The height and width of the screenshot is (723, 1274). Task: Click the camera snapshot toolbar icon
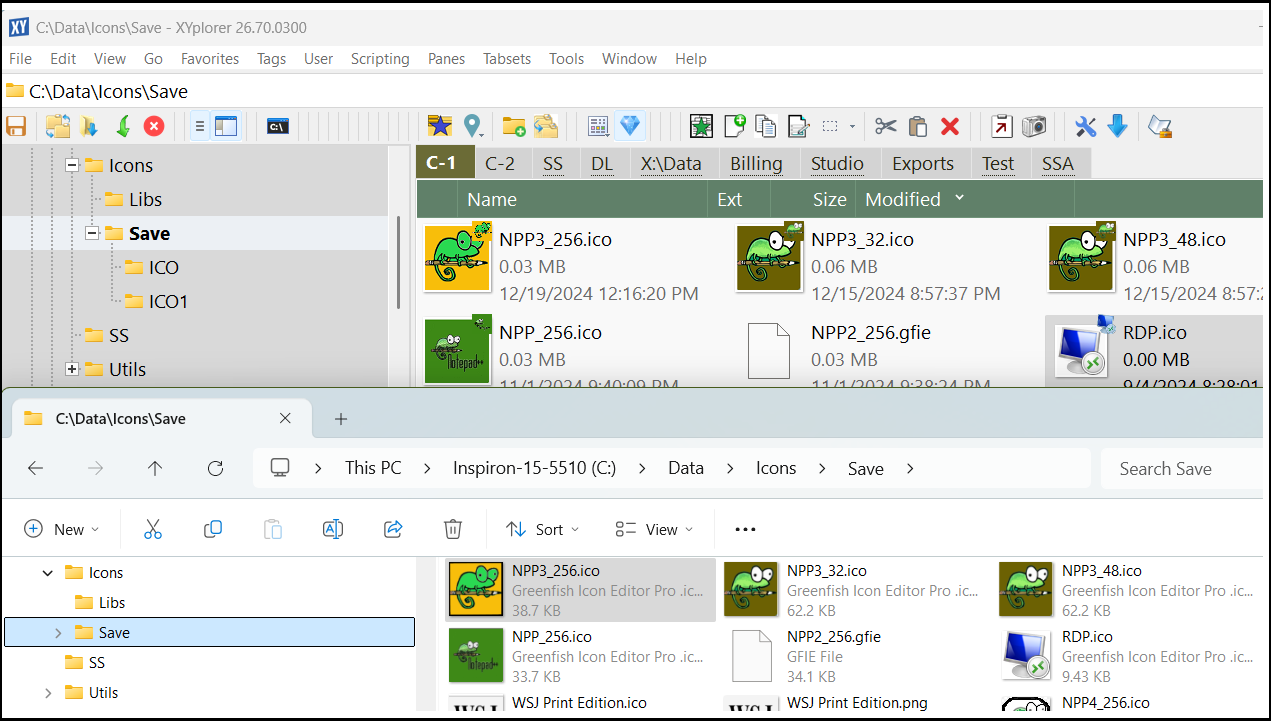(x=1034, y=126)
